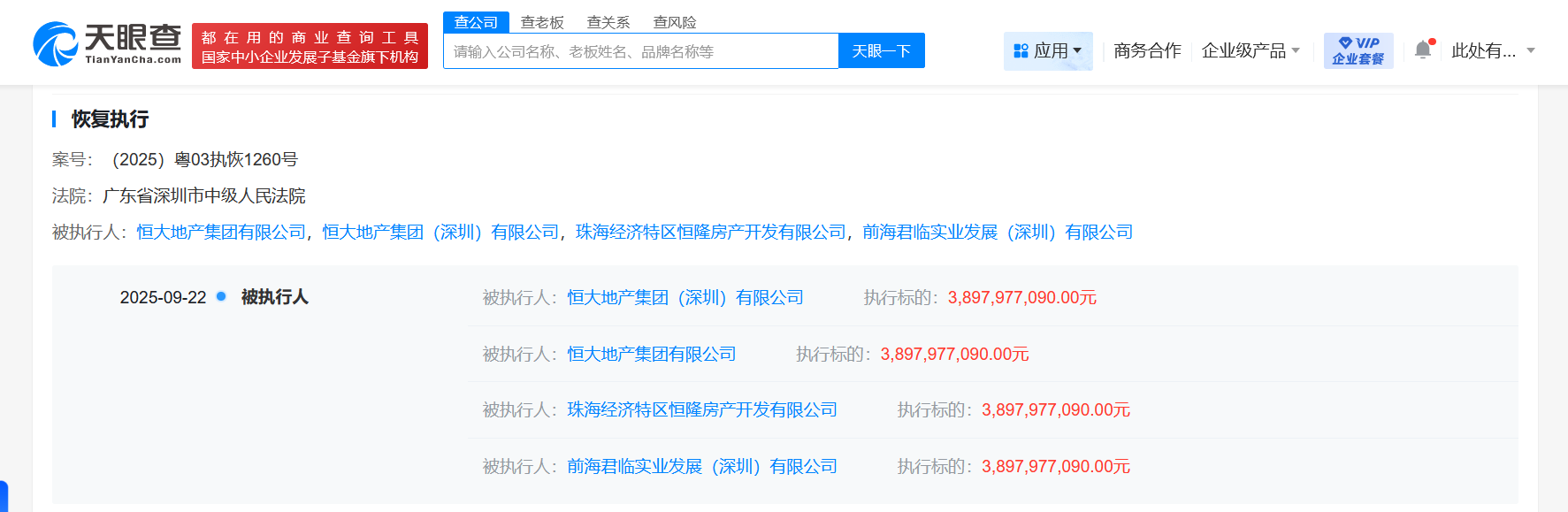Open the 商务合作 link
Viewport: 1568px width, 512px height.
click(1147, 51)
